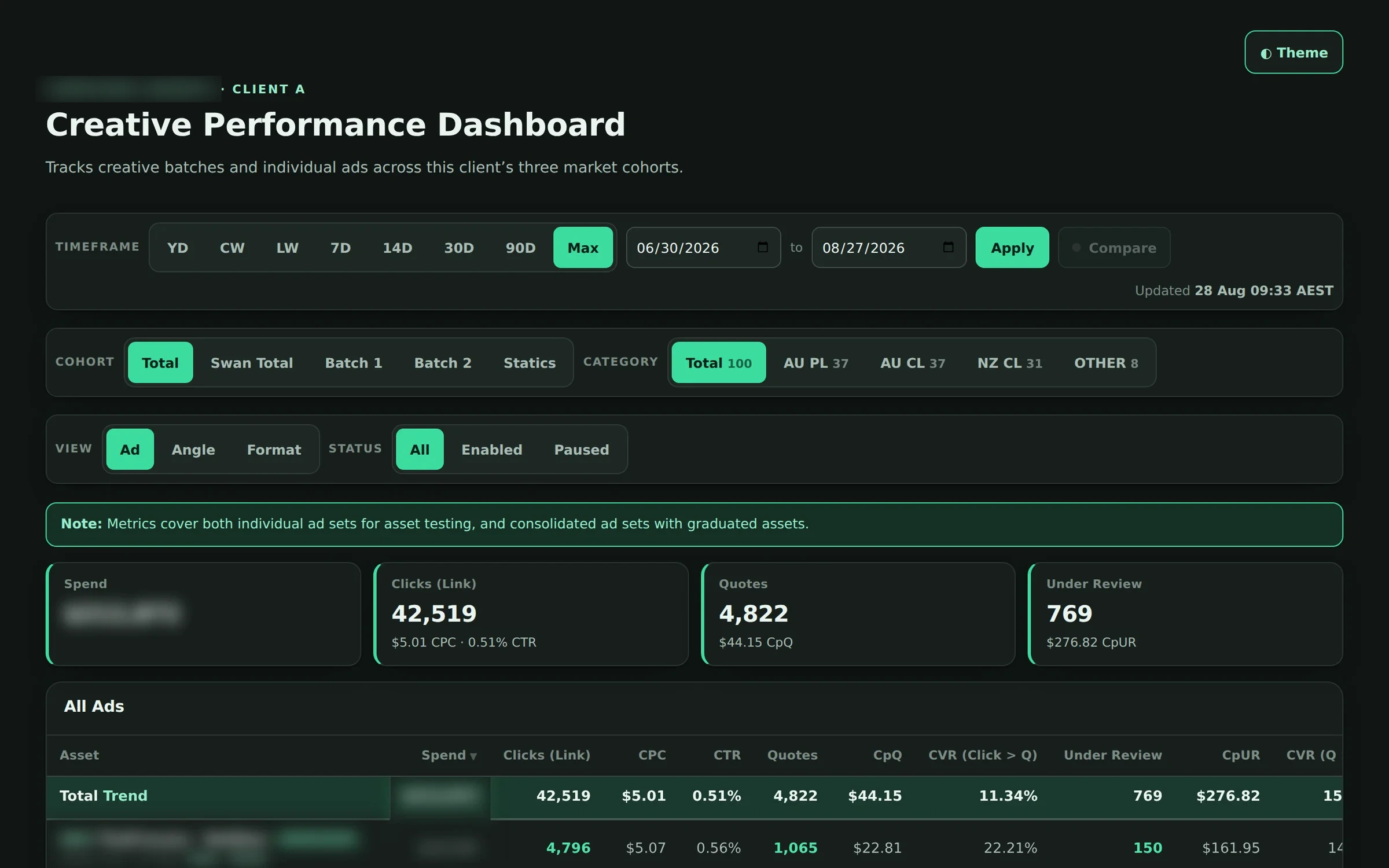Toggle the Compare option

(x=1114, y=248)
